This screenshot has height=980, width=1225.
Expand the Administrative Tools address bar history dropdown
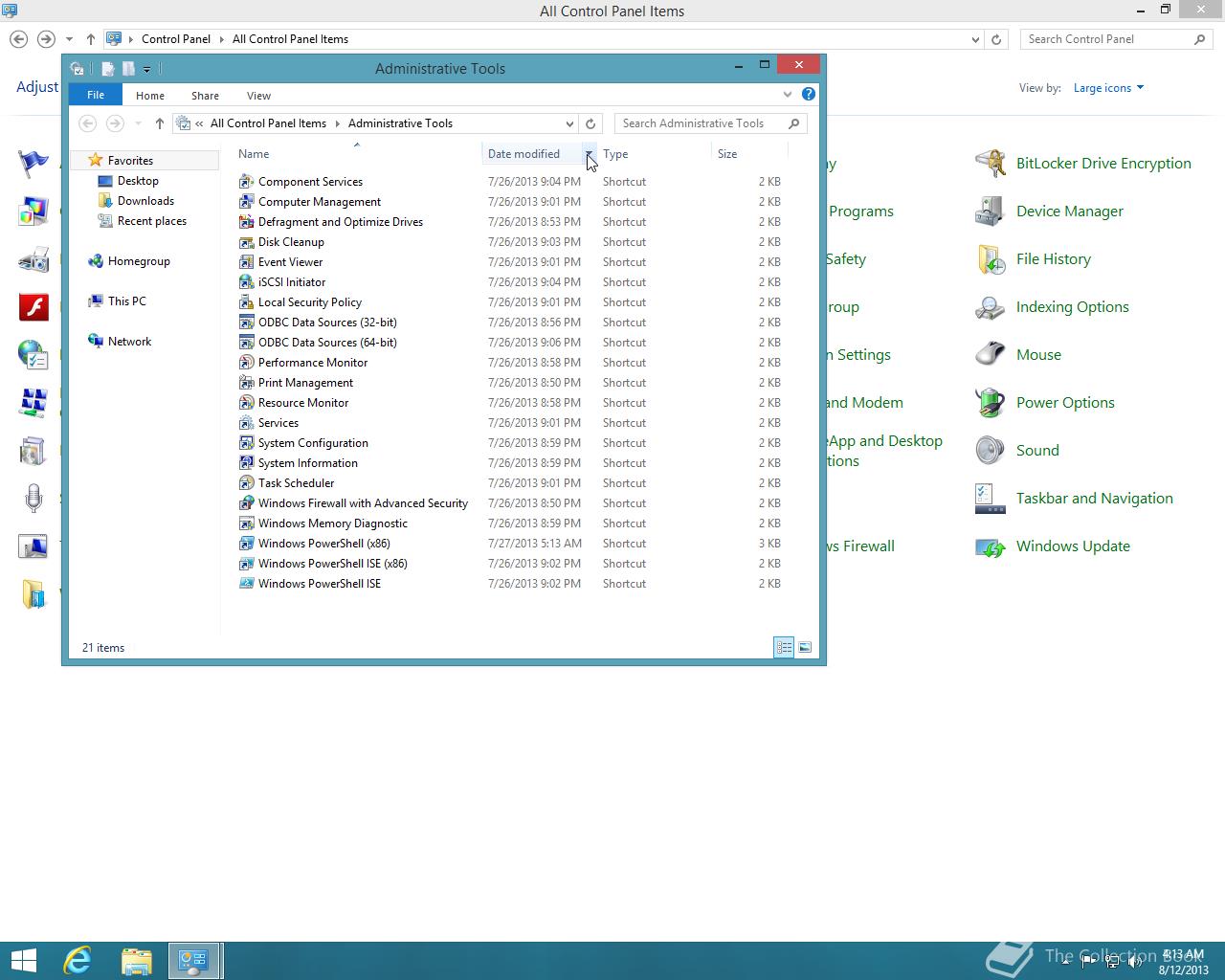pos(569,123)
